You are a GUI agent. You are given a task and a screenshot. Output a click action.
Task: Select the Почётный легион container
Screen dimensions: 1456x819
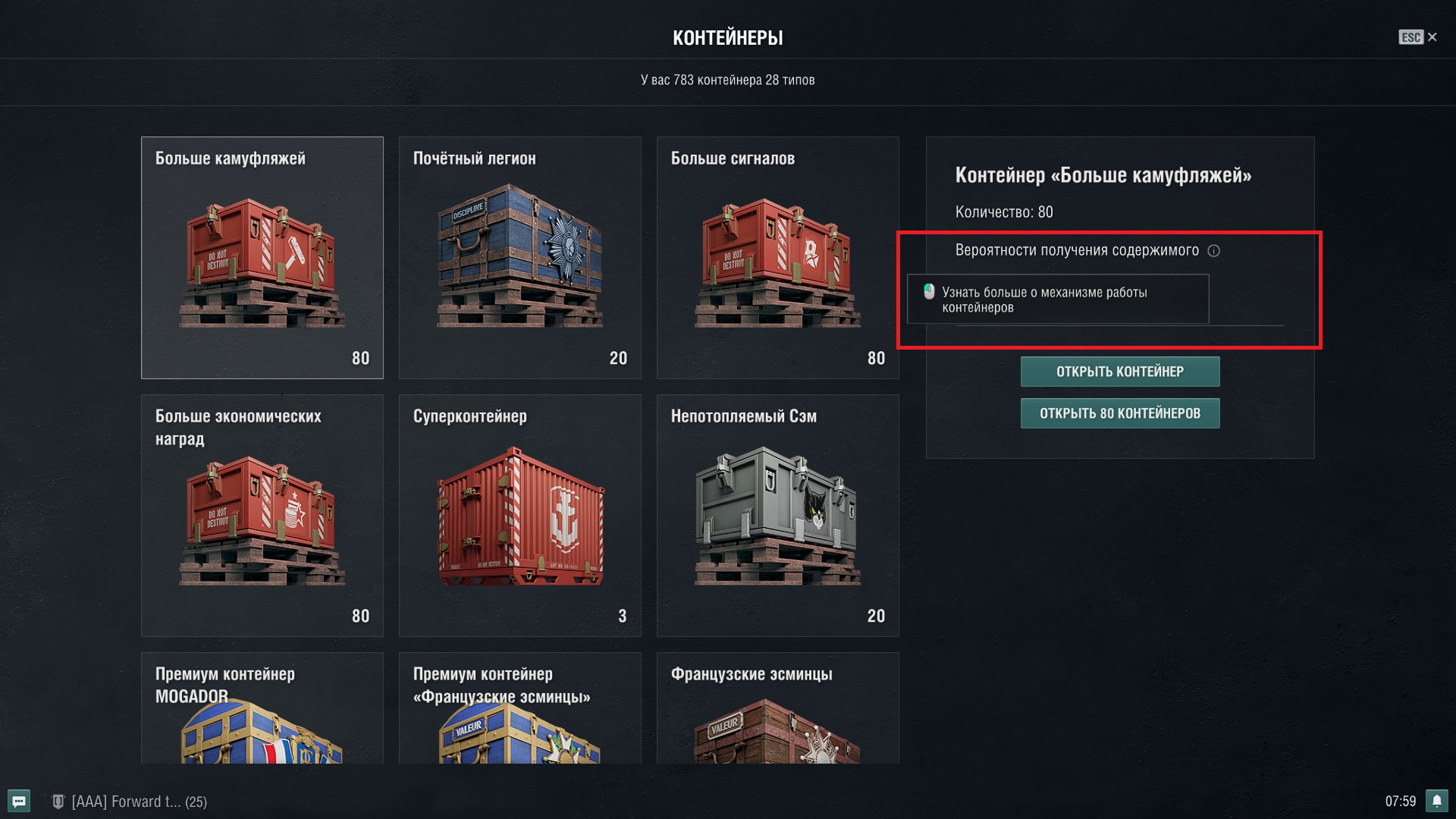click(520, 258)
